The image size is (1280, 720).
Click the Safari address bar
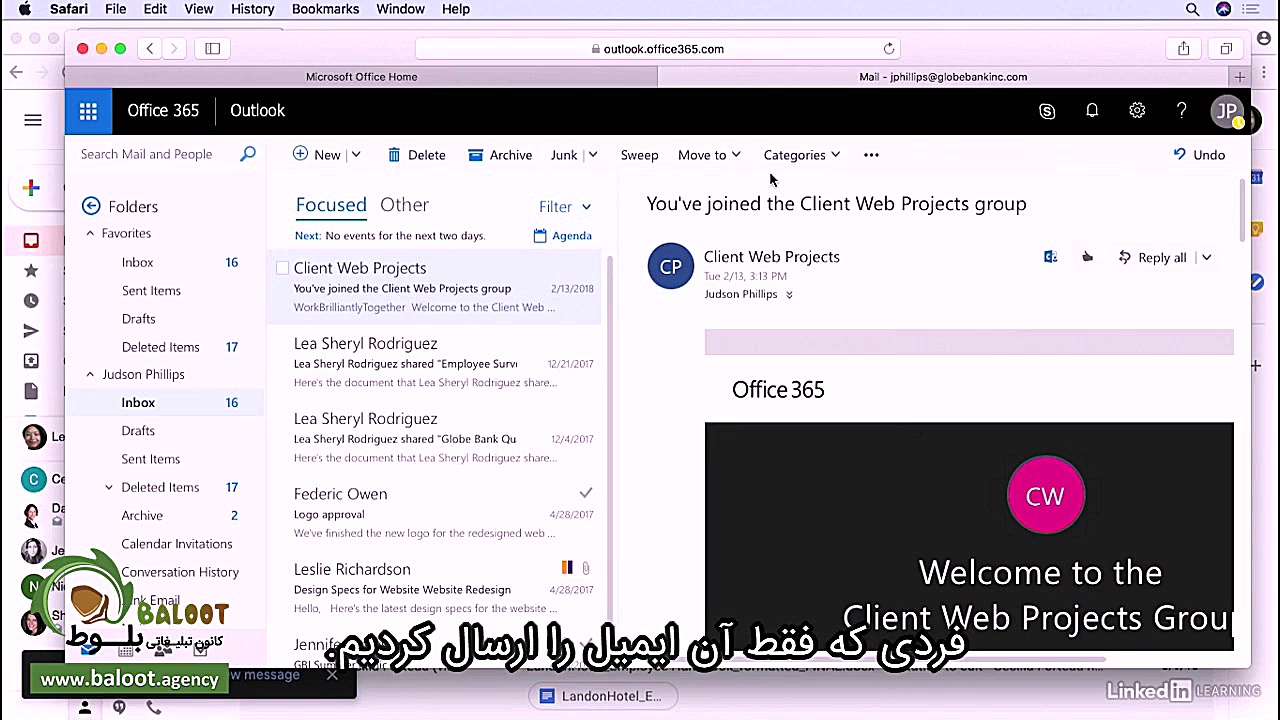pos(656,48)
